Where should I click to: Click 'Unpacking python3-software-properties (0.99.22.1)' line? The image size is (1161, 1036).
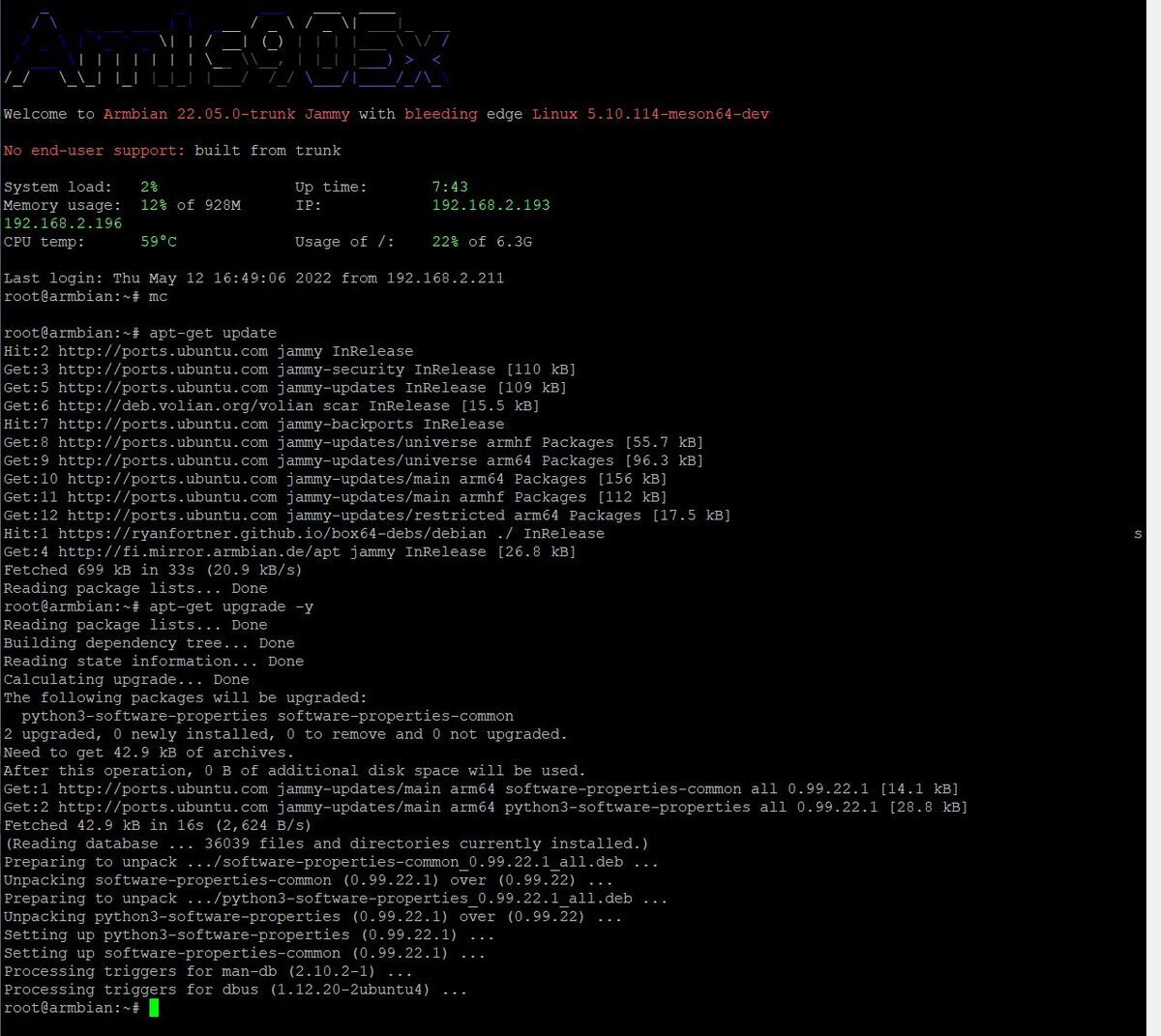(313, 917)
